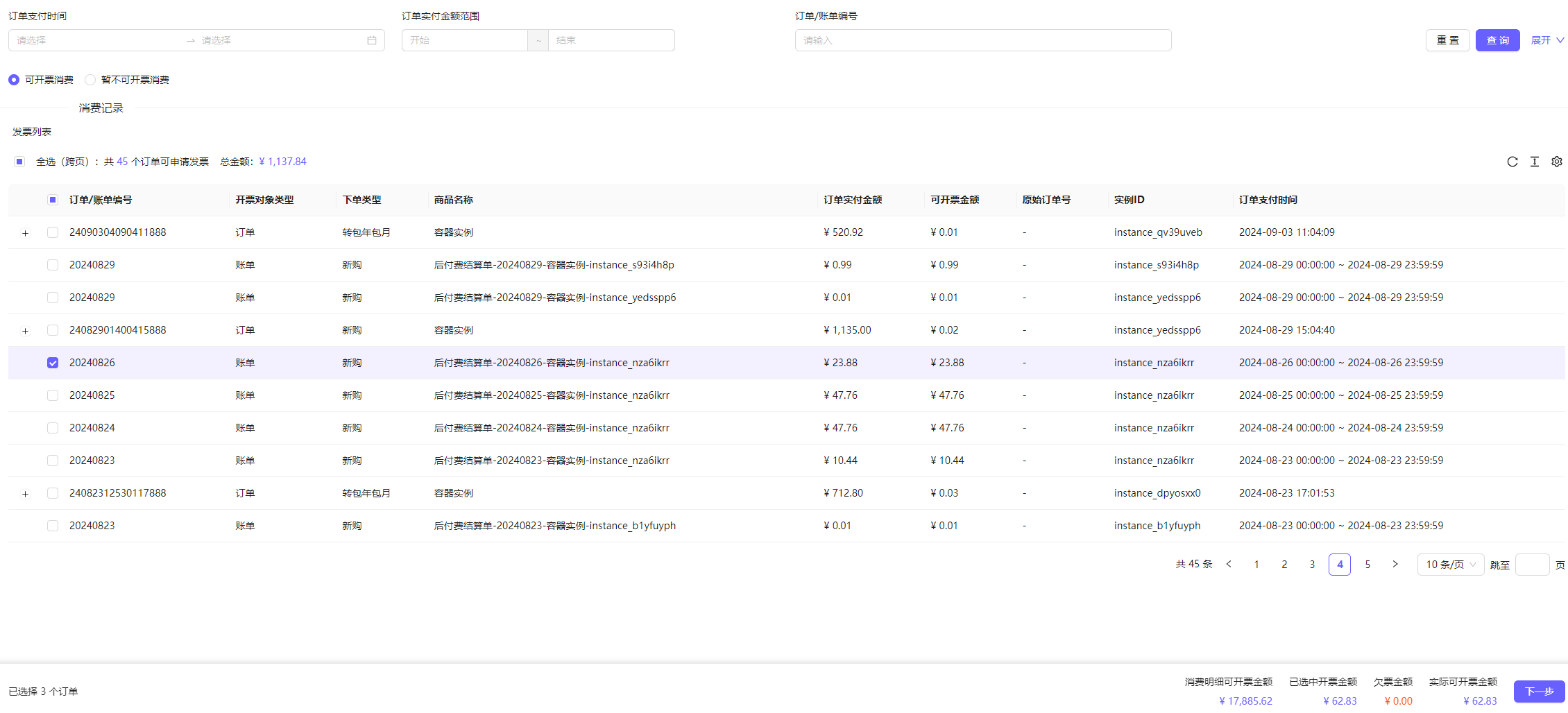
Task: Click the payment end time field
Action: click(x=281, y=40)
